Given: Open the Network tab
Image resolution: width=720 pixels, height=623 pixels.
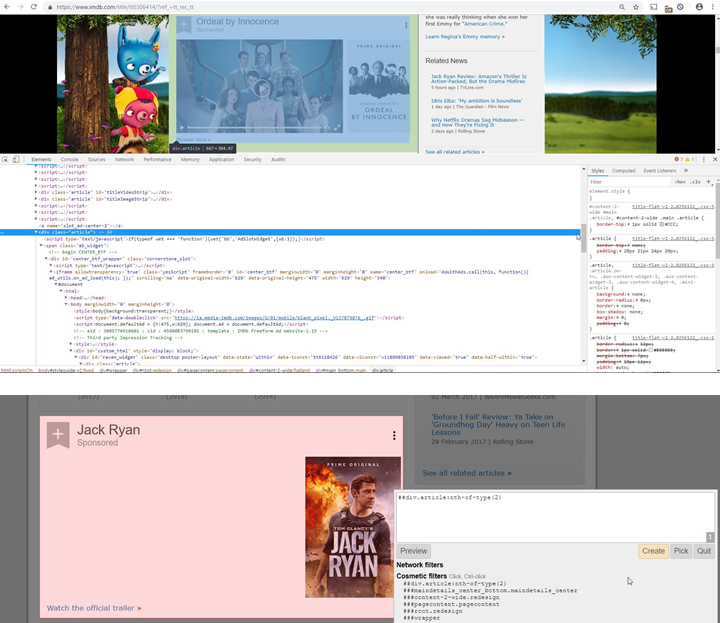Looking at the screenshot, I should tap(124, 159).
